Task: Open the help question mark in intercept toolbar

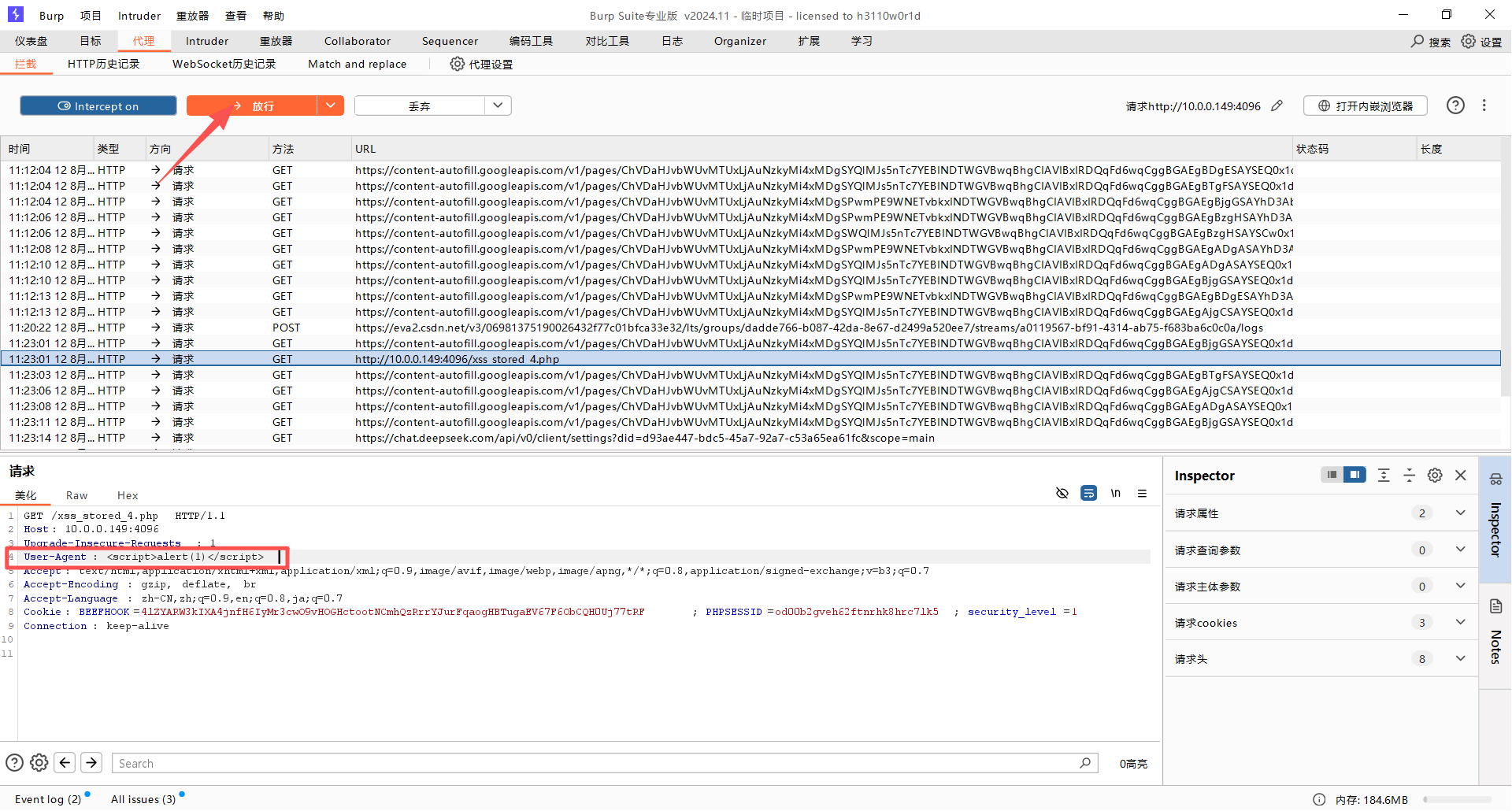Action: click(x=1455, y=106)
